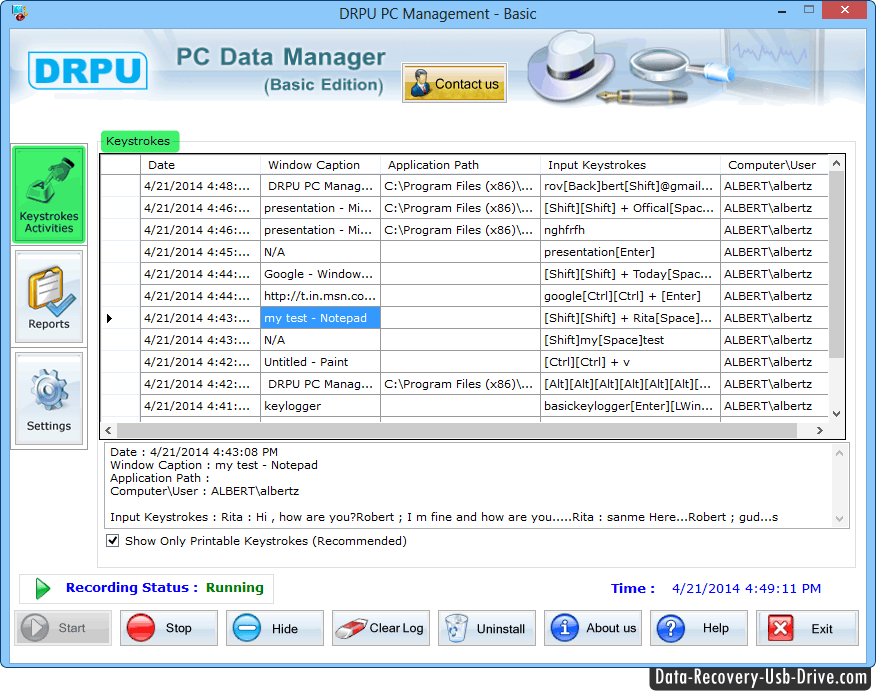Click the table's horizontal scrollbar thumb

(457, 430)
